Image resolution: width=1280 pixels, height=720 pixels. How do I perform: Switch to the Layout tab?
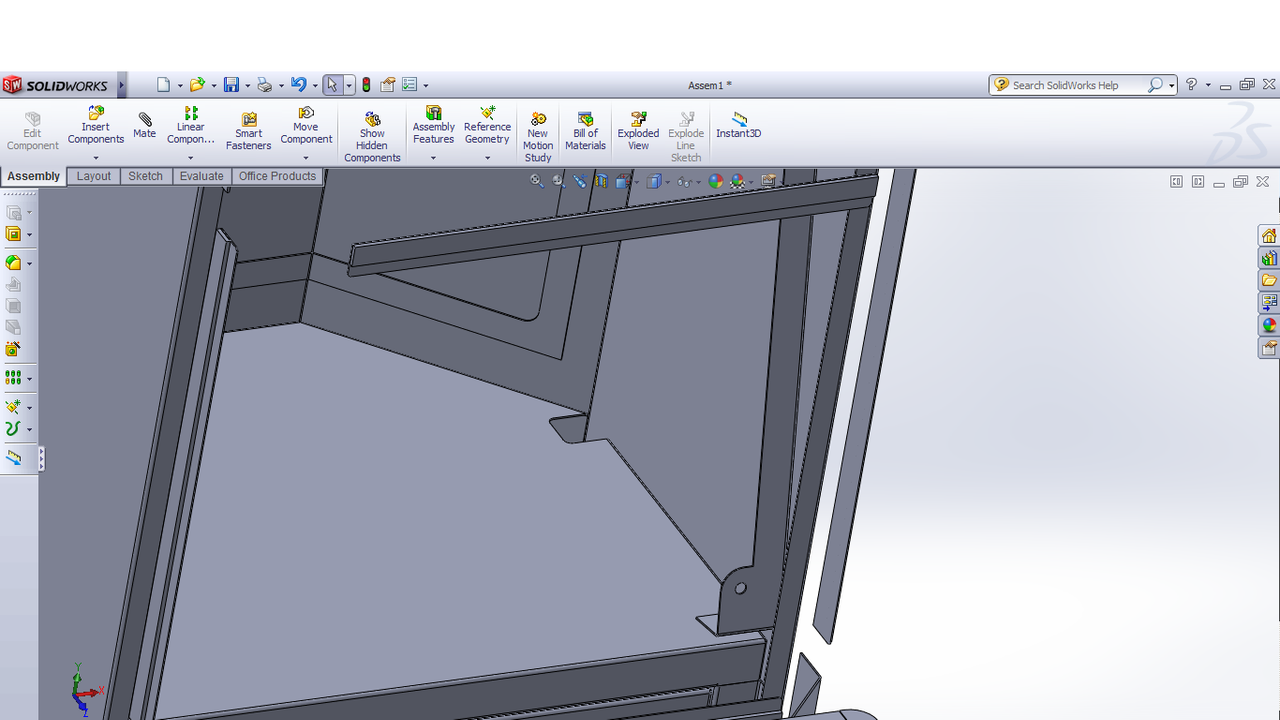(94, 176)
